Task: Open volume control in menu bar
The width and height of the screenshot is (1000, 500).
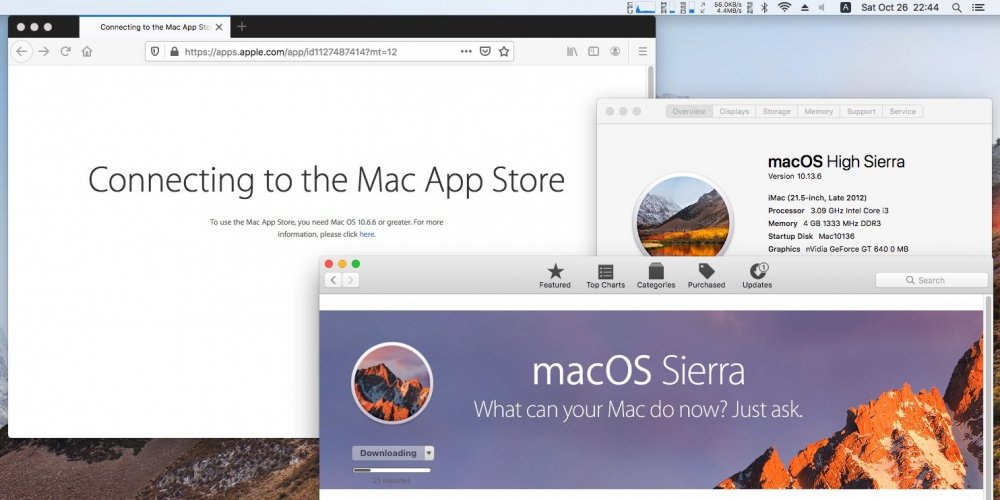Action: (822, 8)
